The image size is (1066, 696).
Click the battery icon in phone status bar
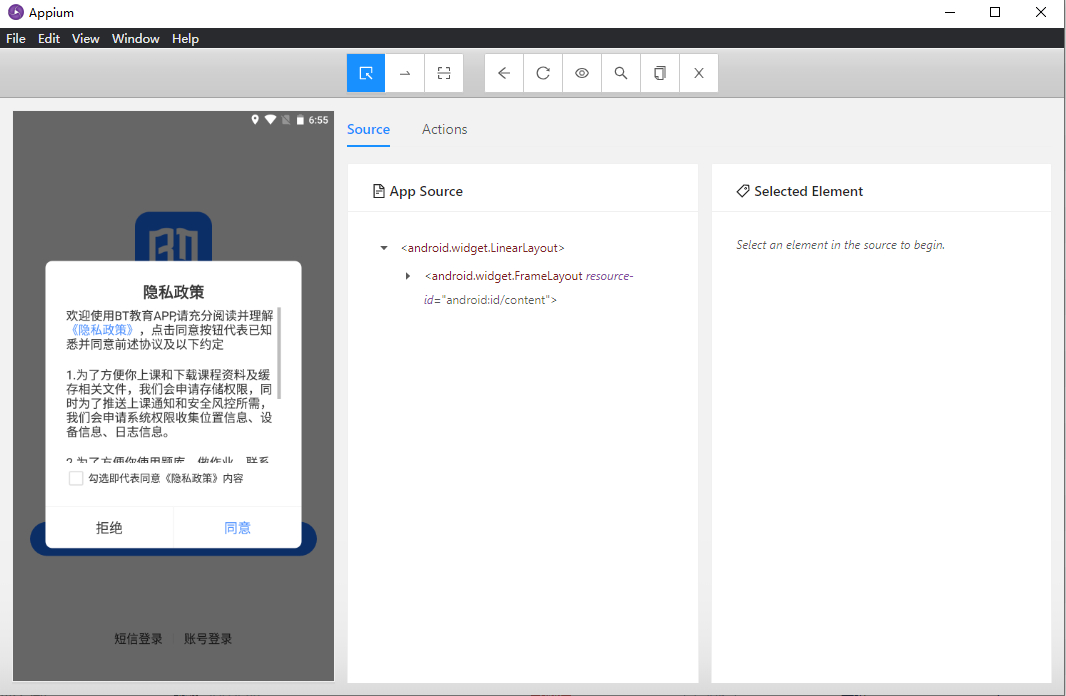300,120
